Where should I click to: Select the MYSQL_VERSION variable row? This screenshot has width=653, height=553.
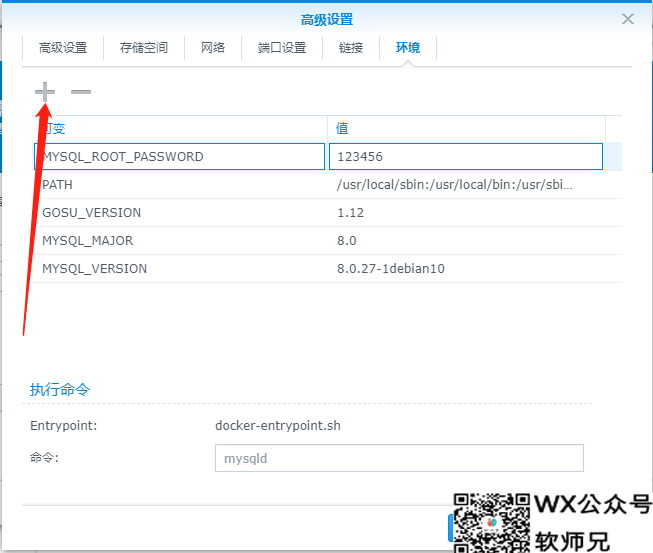point(327,269)
